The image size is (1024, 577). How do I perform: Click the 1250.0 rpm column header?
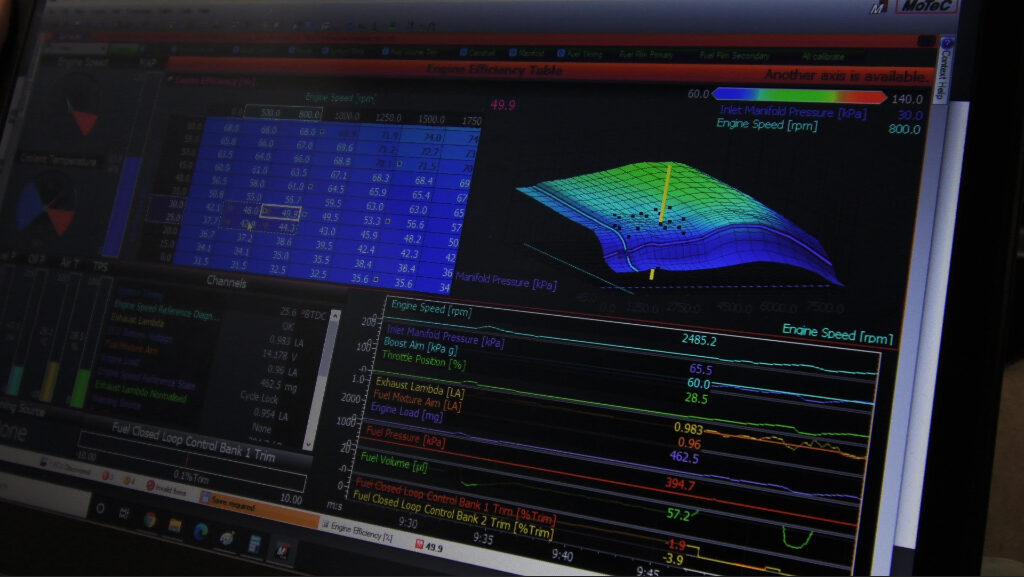tap(389, 117)
